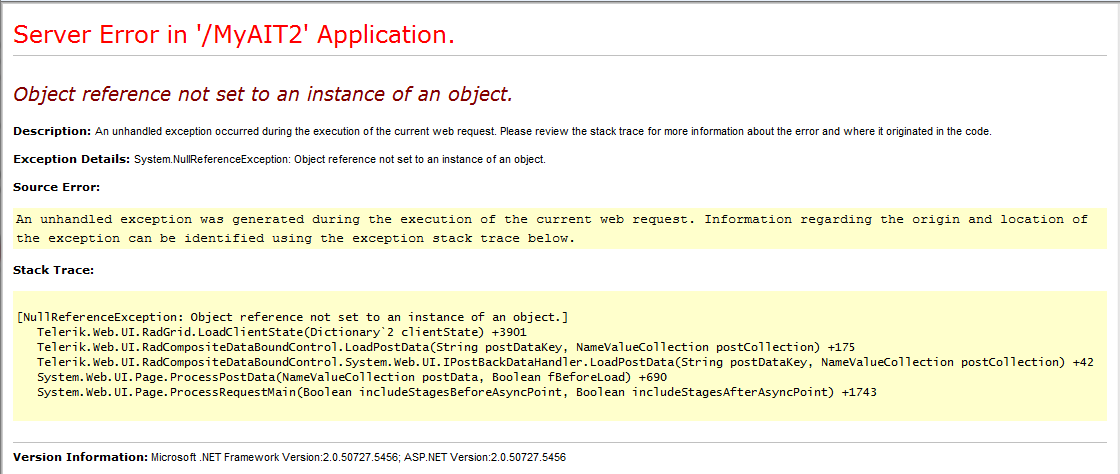Click the '[NullReferenceException: ...]' first stack trace line
This screenshot has height=474, width=1120.
click(292, 317)
